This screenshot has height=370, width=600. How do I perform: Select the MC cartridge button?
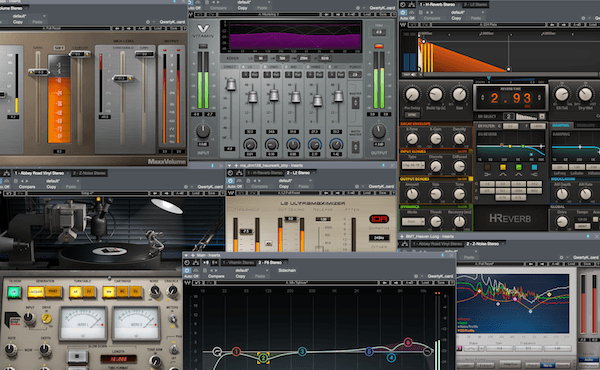point(122,292)
